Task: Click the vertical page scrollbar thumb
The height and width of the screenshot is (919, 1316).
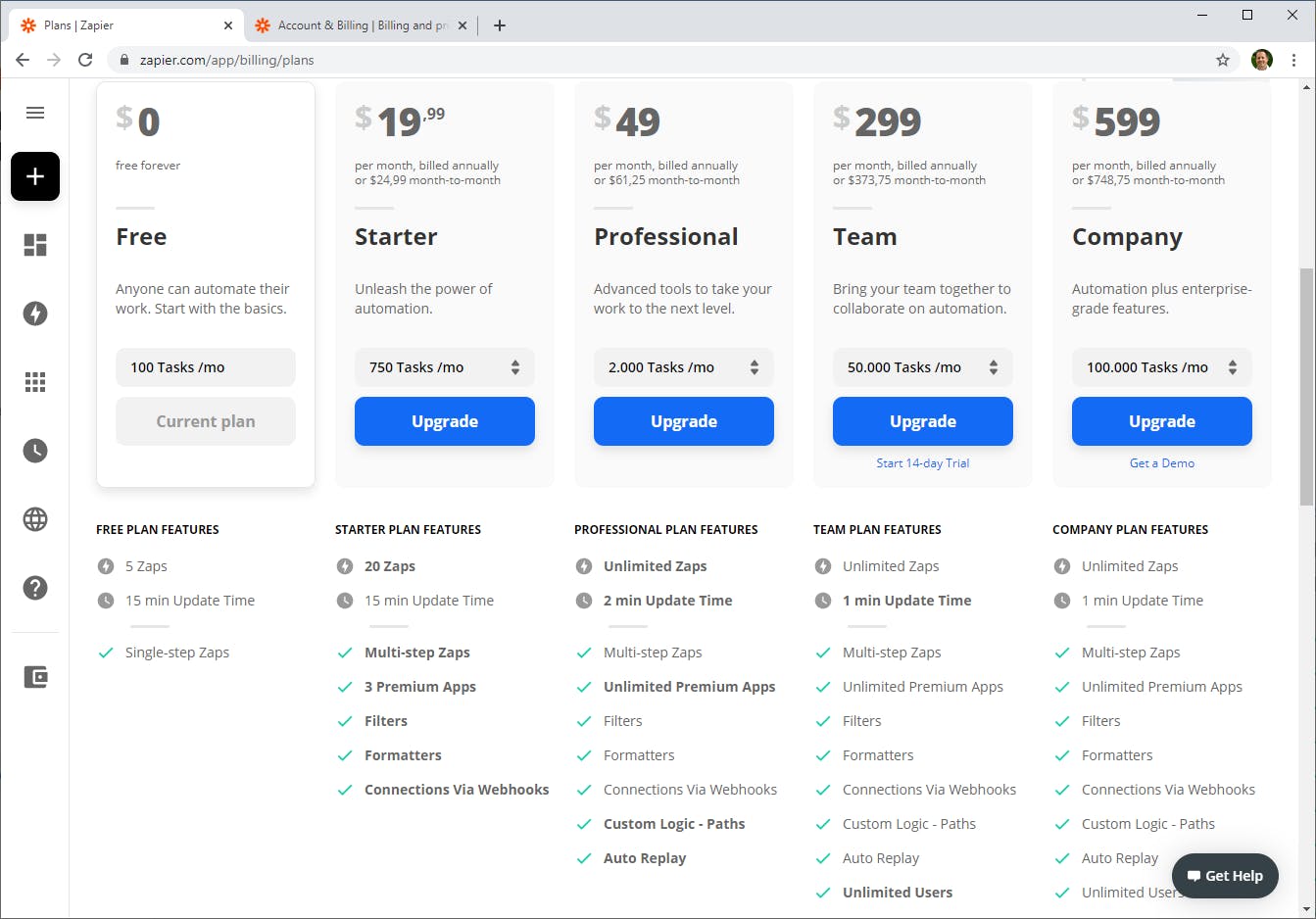Action: (x=1306, y=386)
